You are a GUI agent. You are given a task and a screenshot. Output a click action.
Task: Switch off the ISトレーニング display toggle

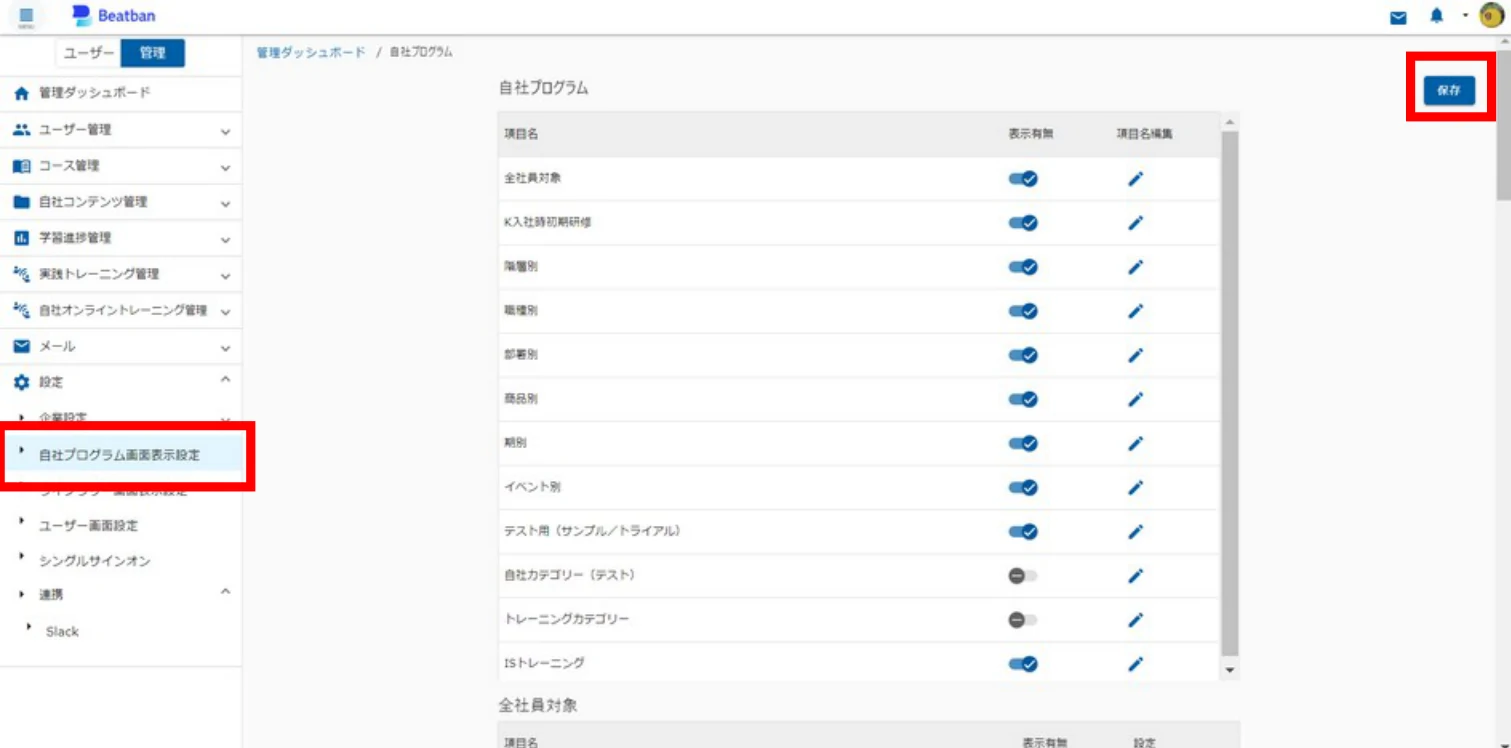coord(1023,664)
